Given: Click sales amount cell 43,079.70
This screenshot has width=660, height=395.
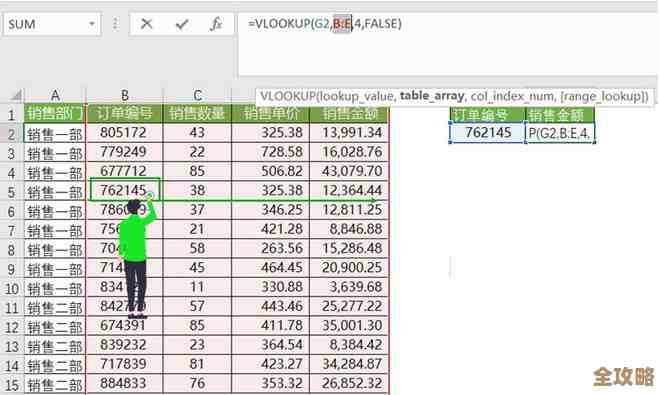Looking at the screenshot, I should point(349,171).
